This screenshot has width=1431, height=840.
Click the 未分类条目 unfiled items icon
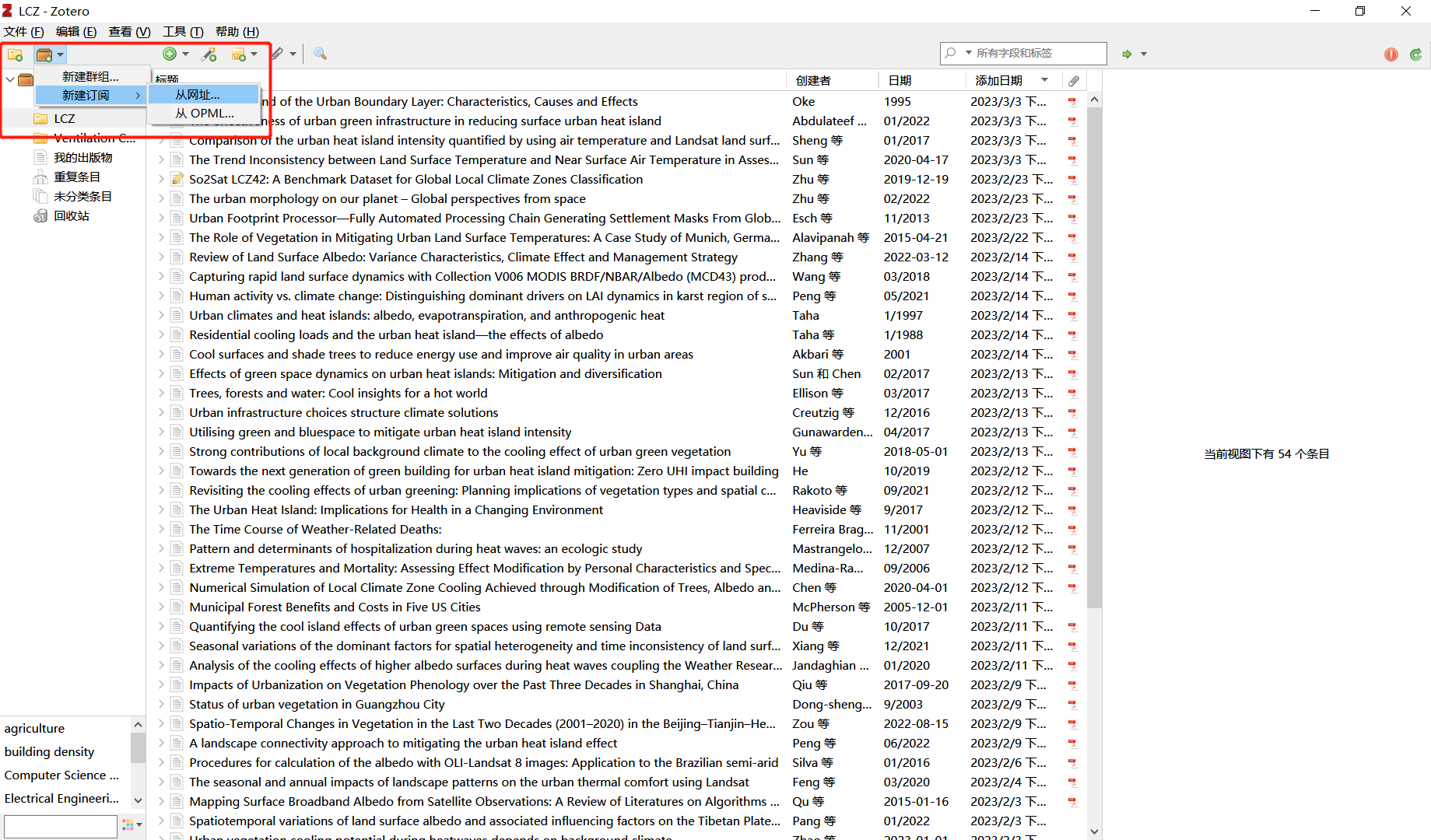pos(40,196)
